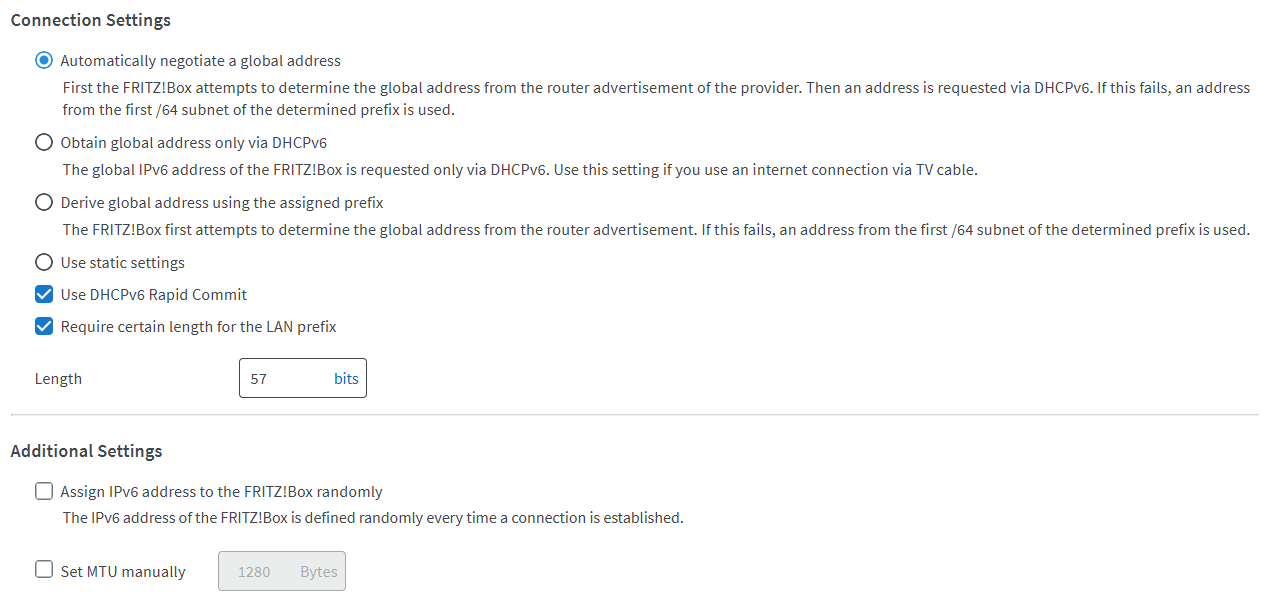Image resolution: width=1271 pixels, height=612 pixels.
Task: Click the 'Connection Settings' heading
Action: (90, 20)
